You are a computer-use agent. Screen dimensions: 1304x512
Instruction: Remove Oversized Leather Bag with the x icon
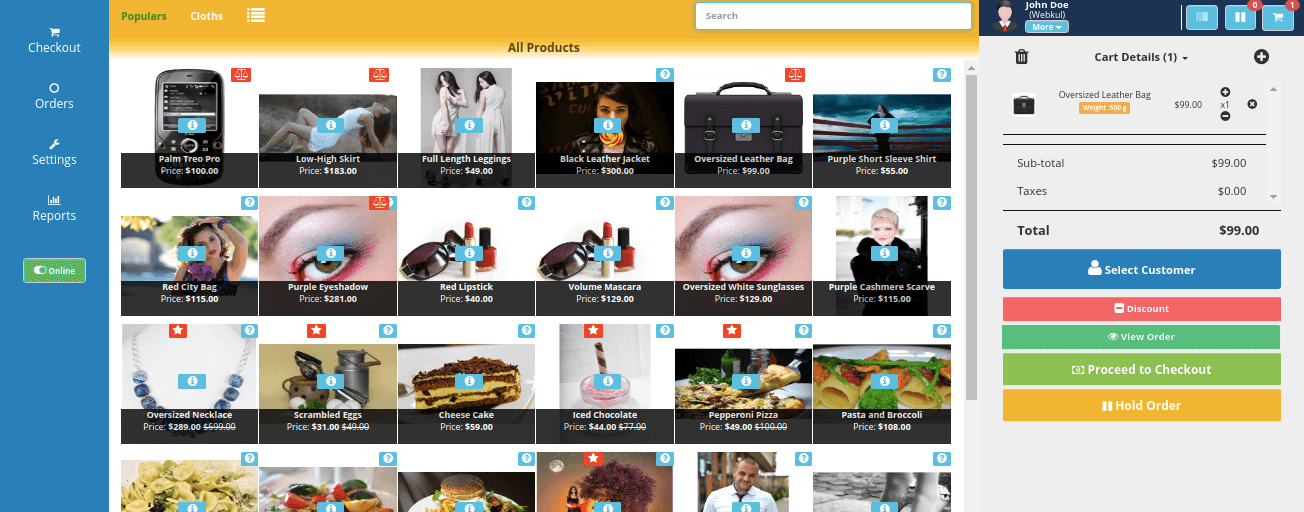(x=1252, y=104)
